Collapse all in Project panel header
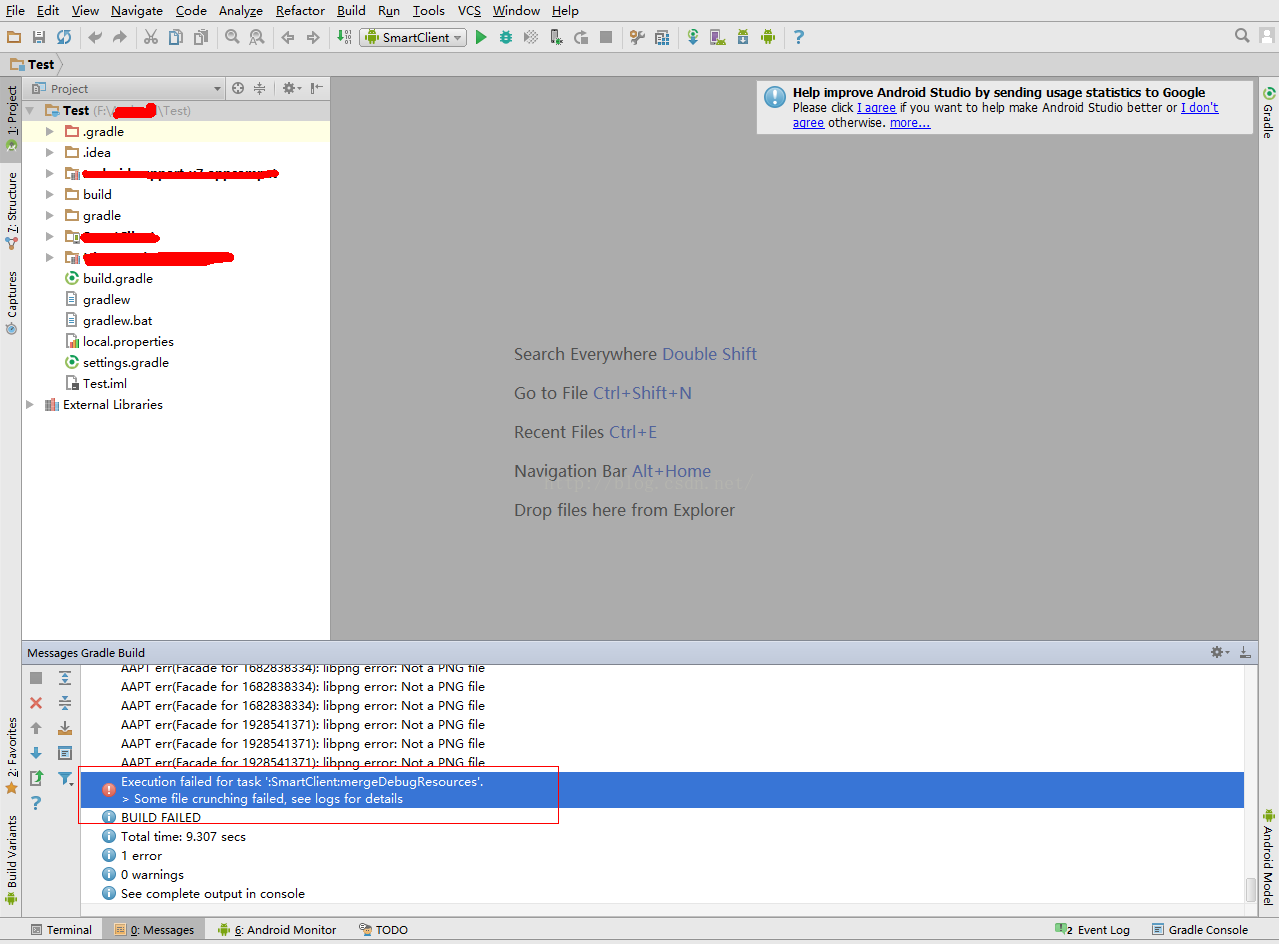Viewport: 1279px width, 944px height. 260,89
